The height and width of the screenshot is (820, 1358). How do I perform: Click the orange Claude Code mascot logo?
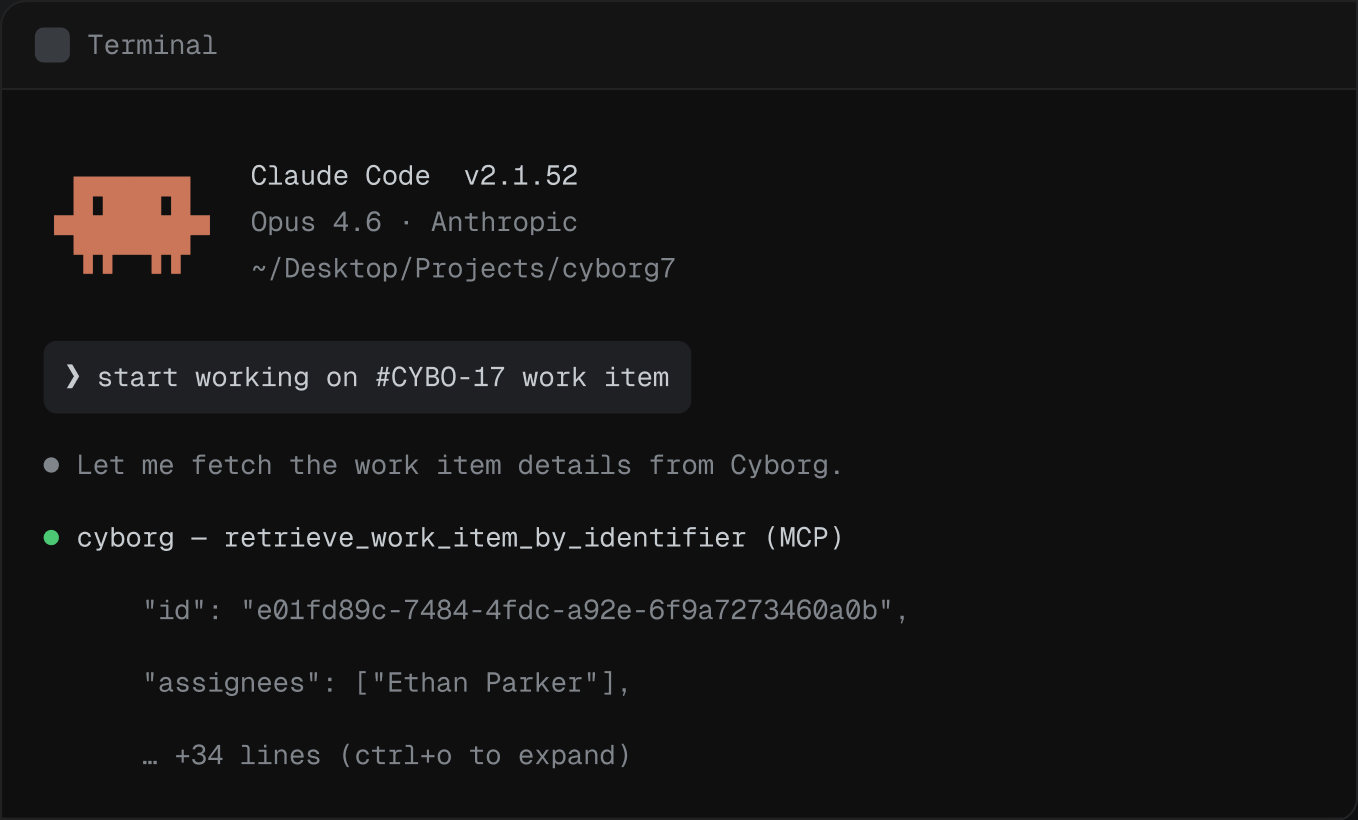coord(132,225)
